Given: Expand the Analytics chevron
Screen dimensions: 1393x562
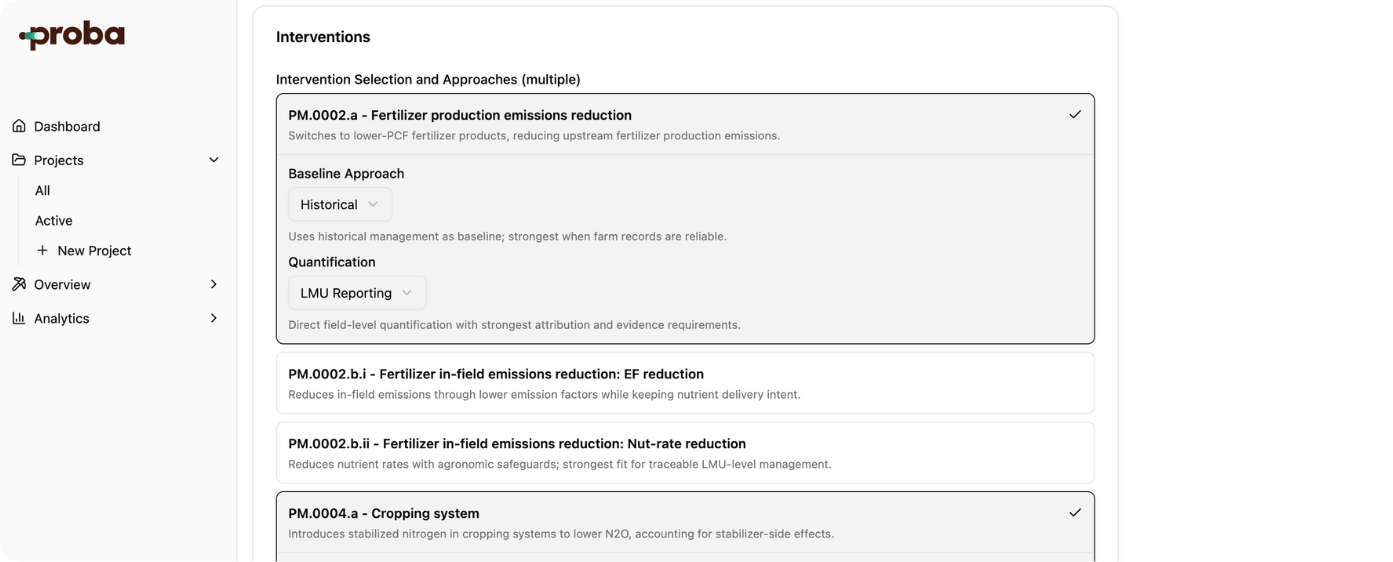Looking at the screenshot, I should [x=213, y=318].
